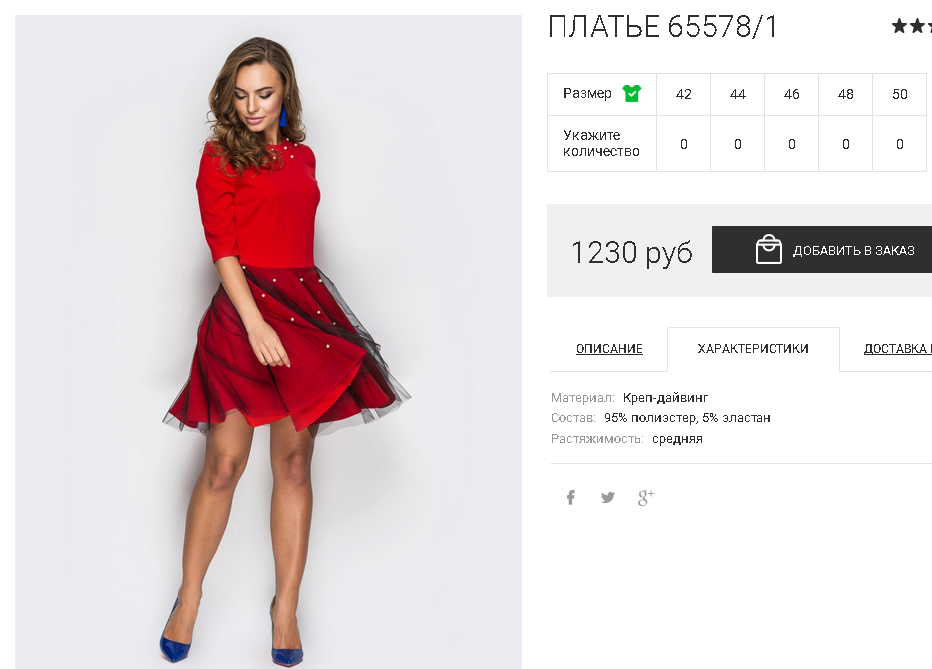This screenshot has height=669, width=932.
Task: Set quantity for size 42
Action: 684,144
